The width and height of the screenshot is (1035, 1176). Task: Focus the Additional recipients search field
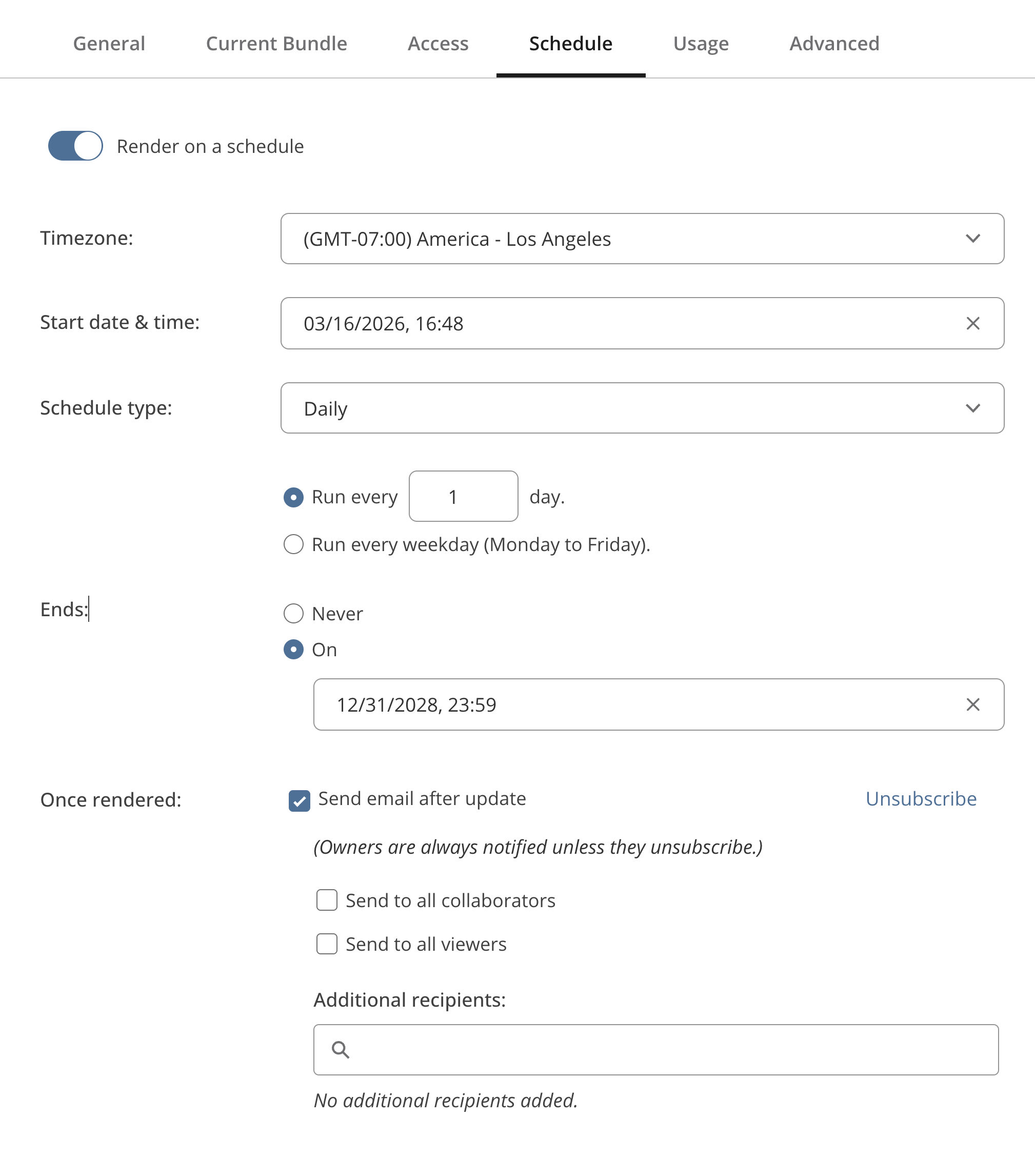(667, 1049)
